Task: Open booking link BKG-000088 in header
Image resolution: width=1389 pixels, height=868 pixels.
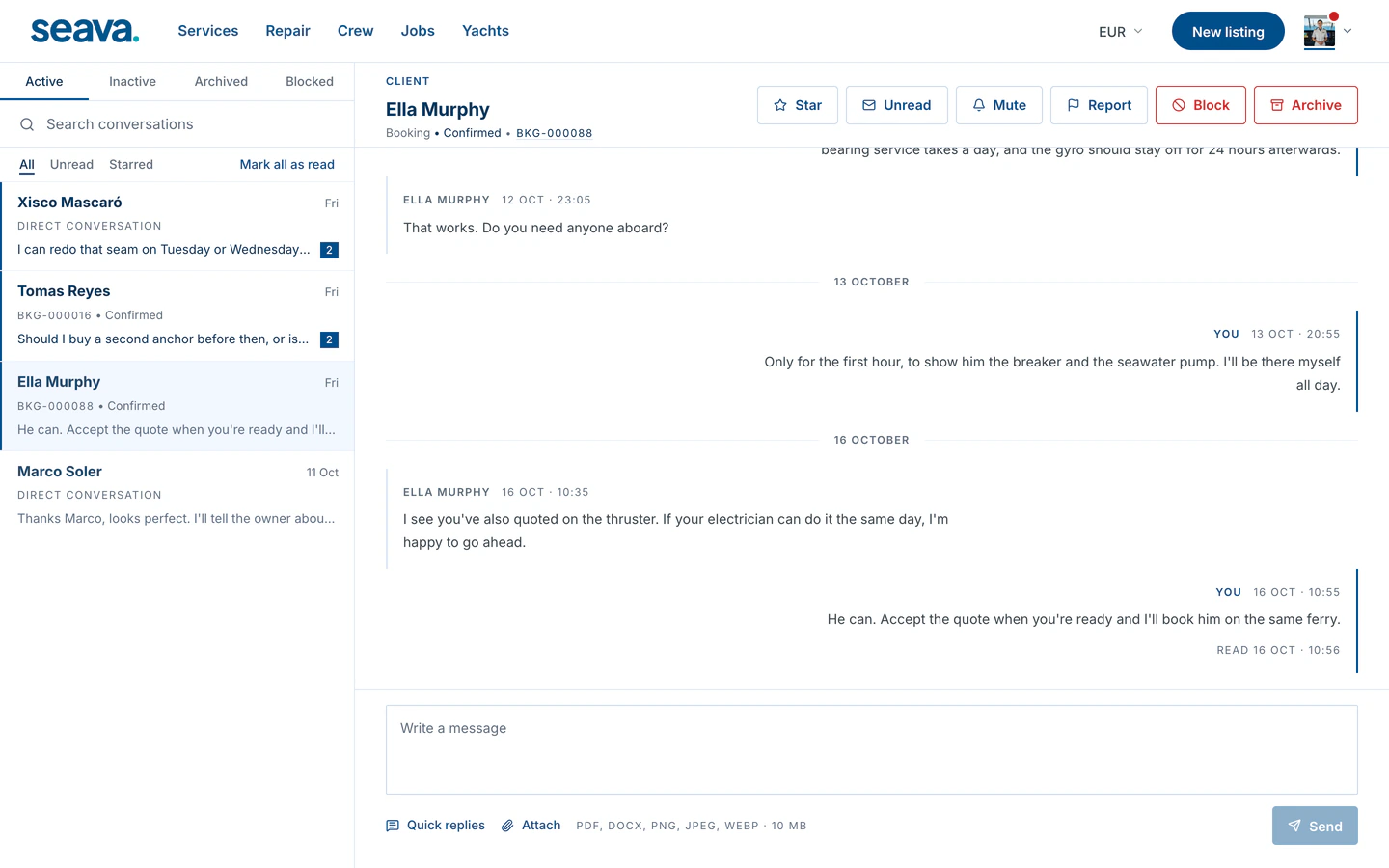Action: click(555, 133)
